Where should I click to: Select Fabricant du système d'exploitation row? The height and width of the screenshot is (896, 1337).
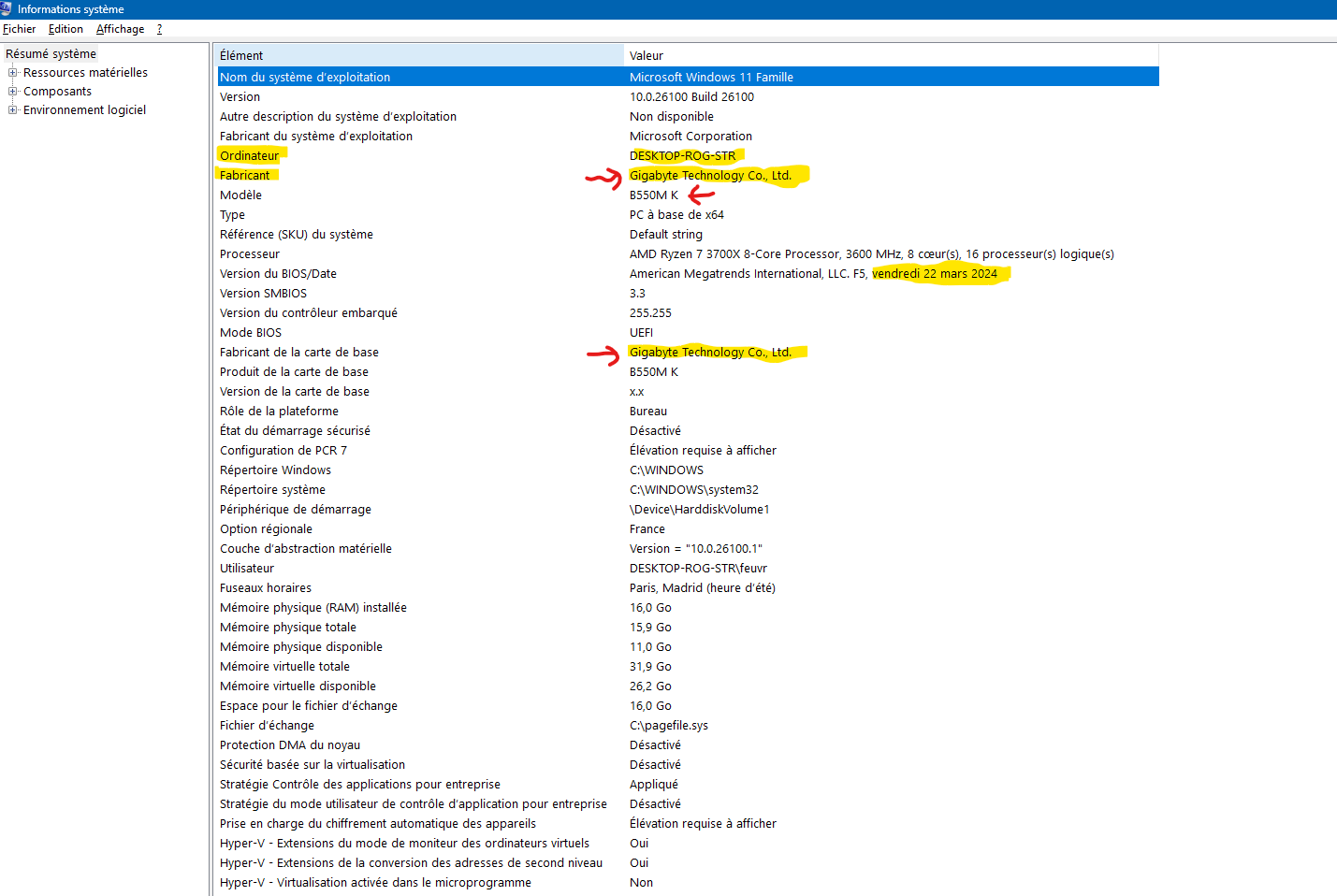(x=316, y=137)
